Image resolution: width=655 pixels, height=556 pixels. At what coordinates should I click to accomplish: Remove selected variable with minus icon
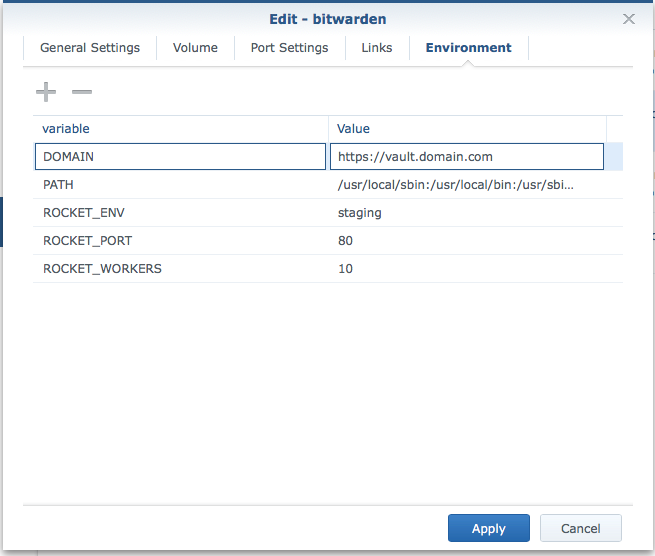pos(82,92)
